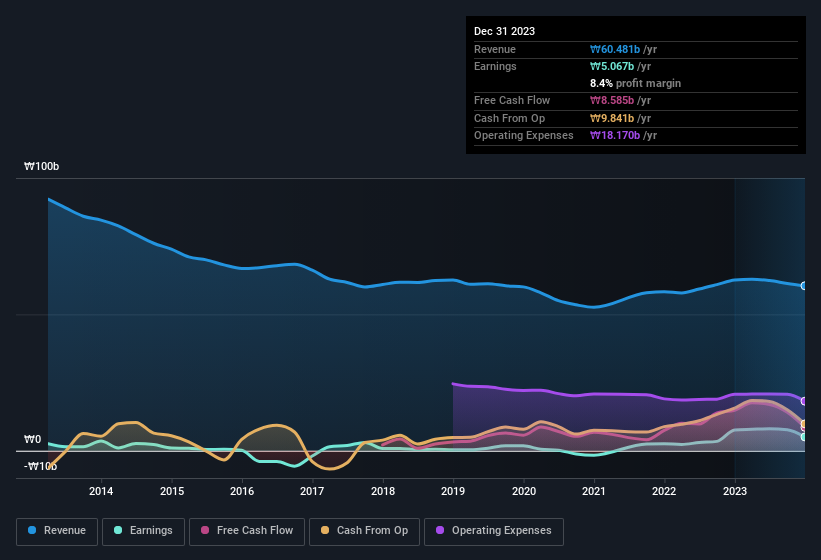
Task: Click the 2014 label on the x-axis
Action: tap(101, 491)
